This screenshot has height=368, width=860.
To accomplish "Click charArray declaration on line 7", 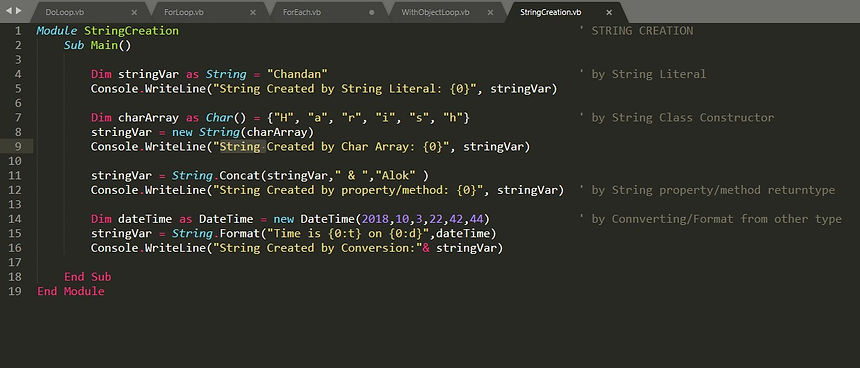I will (x=148, y=117).
